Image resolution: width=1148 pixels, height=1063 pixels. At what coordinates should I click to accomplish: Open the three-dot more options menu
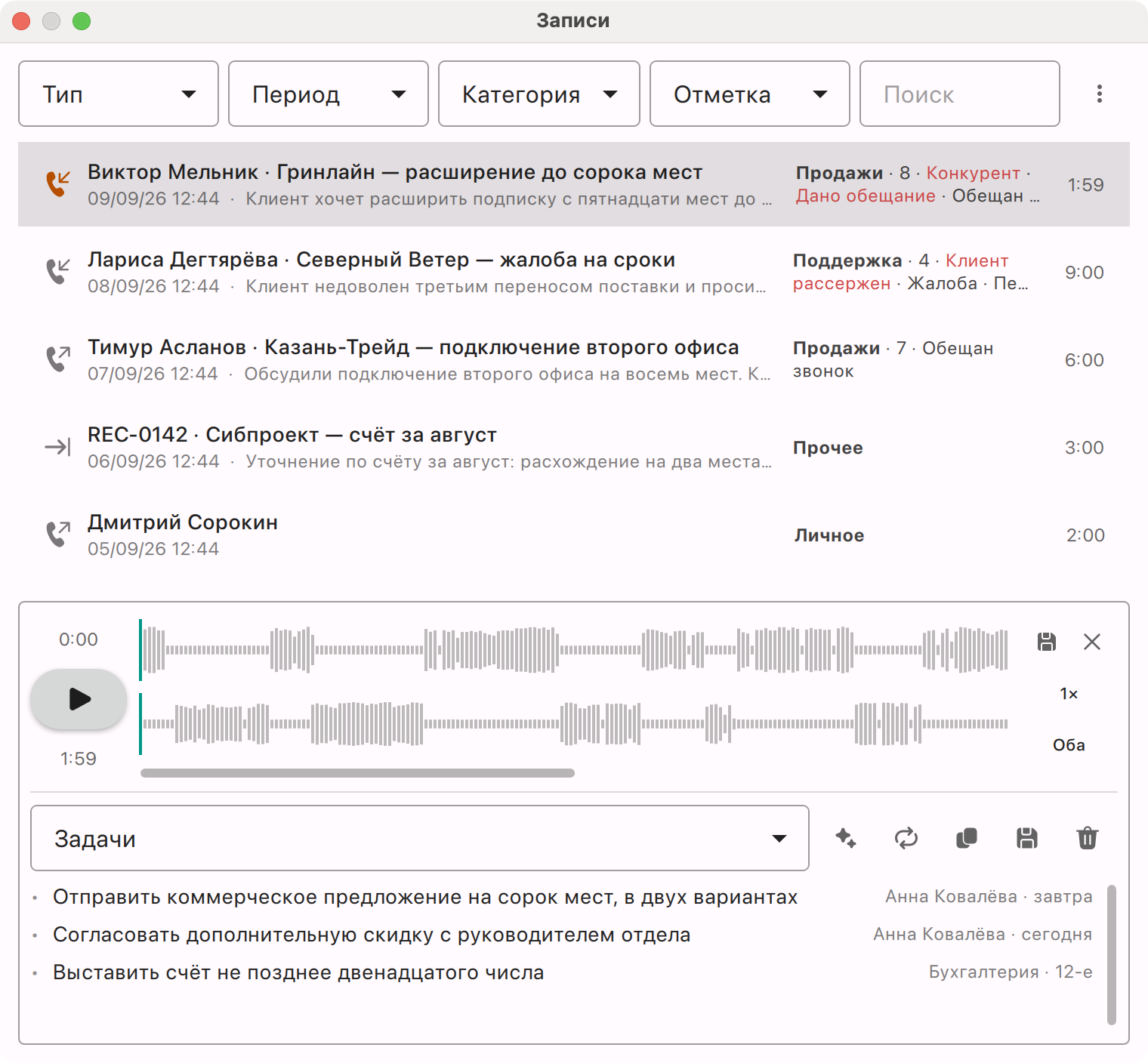coord(1100,94)
